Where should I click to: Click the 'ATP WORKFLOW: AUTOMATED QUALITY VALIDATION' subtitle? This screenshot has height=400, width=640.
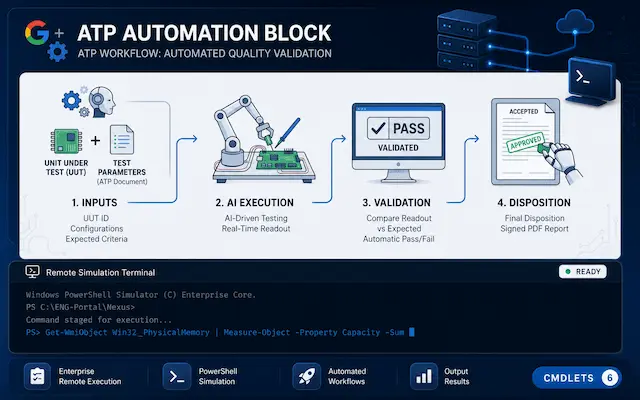(x=204, y=53)
